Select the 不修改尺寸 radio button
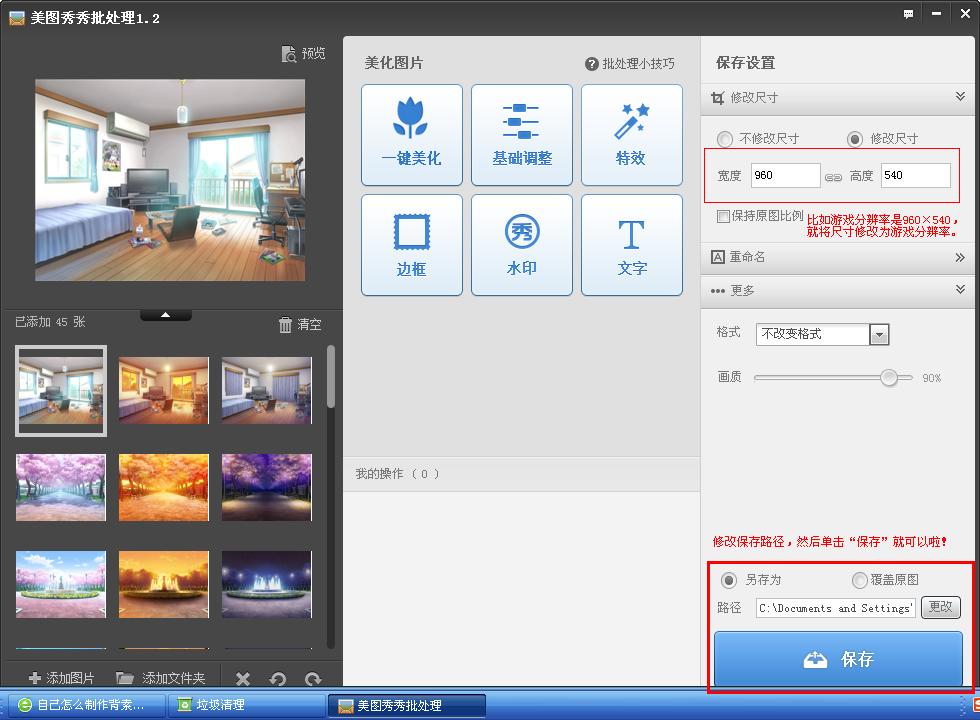 click(x=725, y=139)
